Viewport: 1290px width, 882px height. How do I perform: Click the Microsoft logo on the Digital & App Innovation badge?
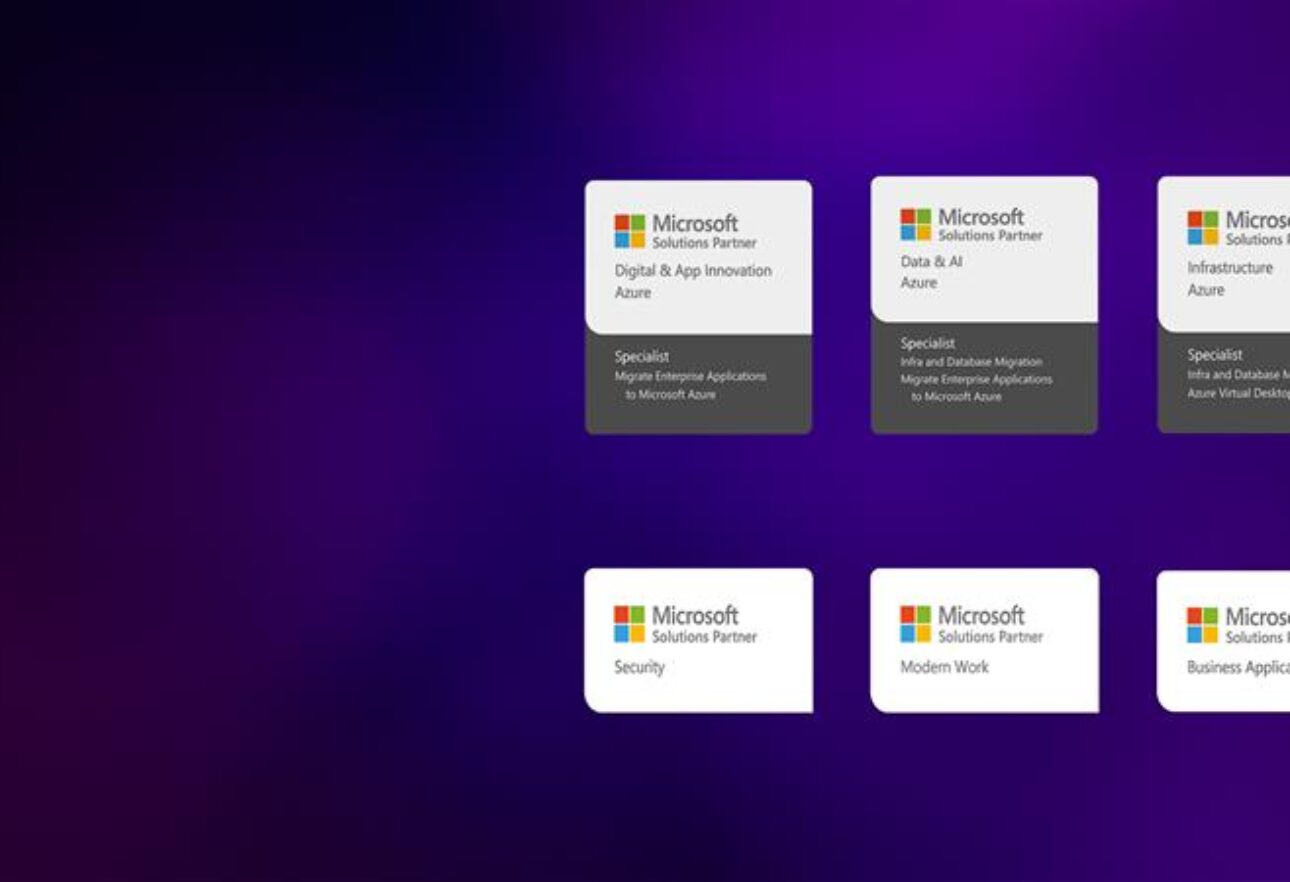pos(630,231)
